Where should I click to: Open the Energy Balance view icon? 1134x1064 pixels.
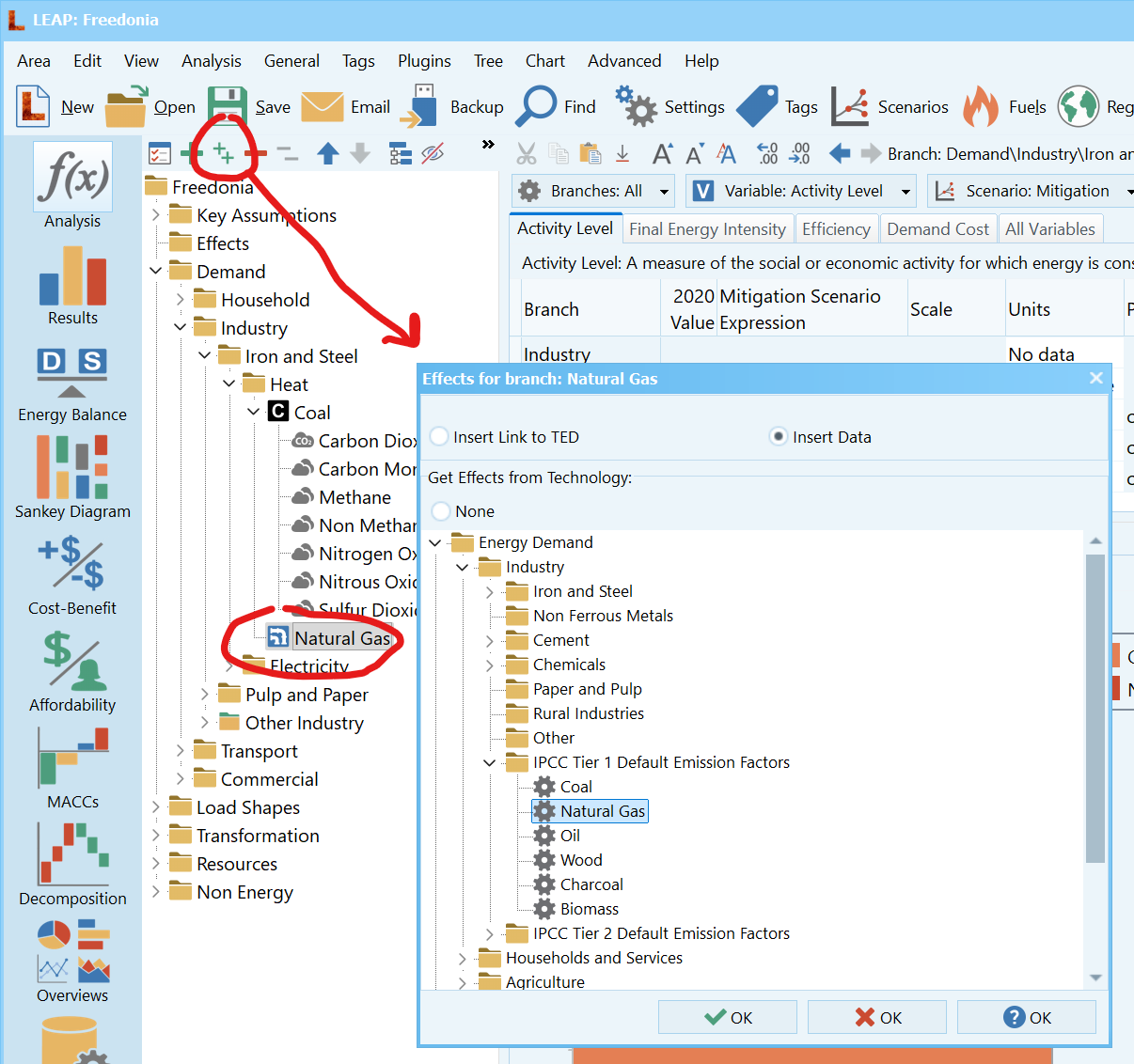72,373
